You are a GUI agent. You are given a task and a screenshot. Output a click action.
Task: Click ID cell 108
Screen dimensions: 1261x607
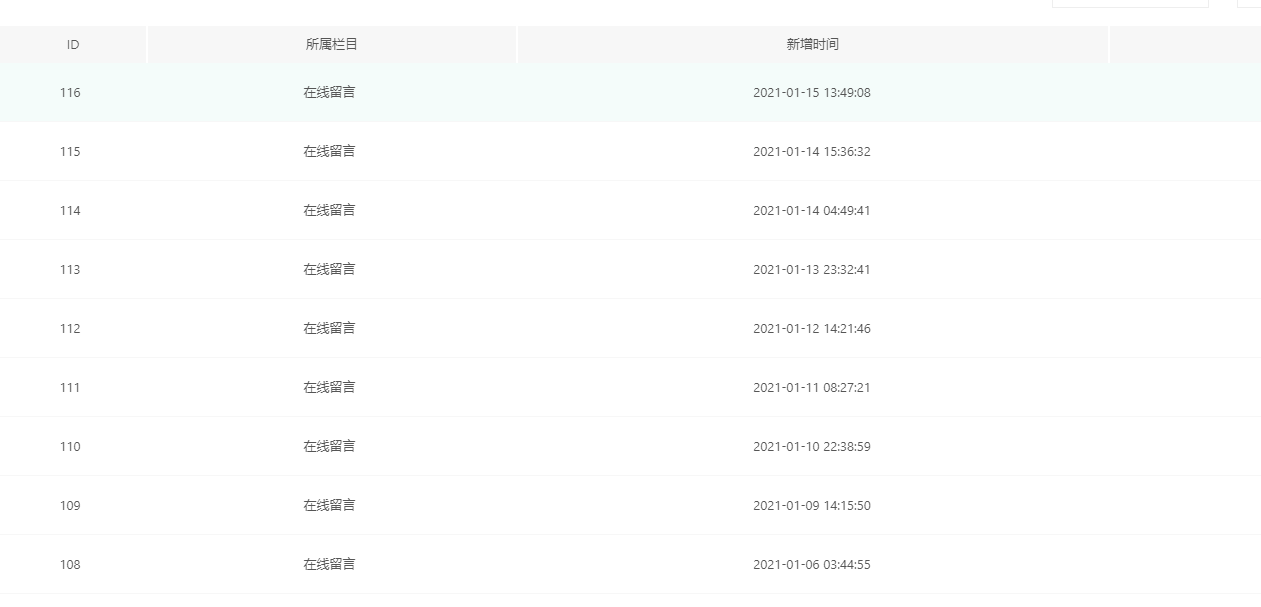point(70,565)
